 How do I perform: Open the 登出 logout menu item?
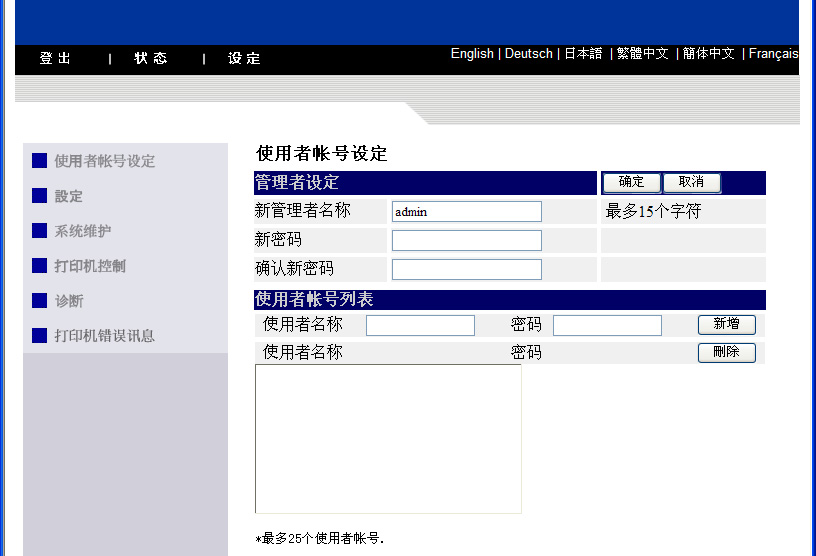coord(56,59)
